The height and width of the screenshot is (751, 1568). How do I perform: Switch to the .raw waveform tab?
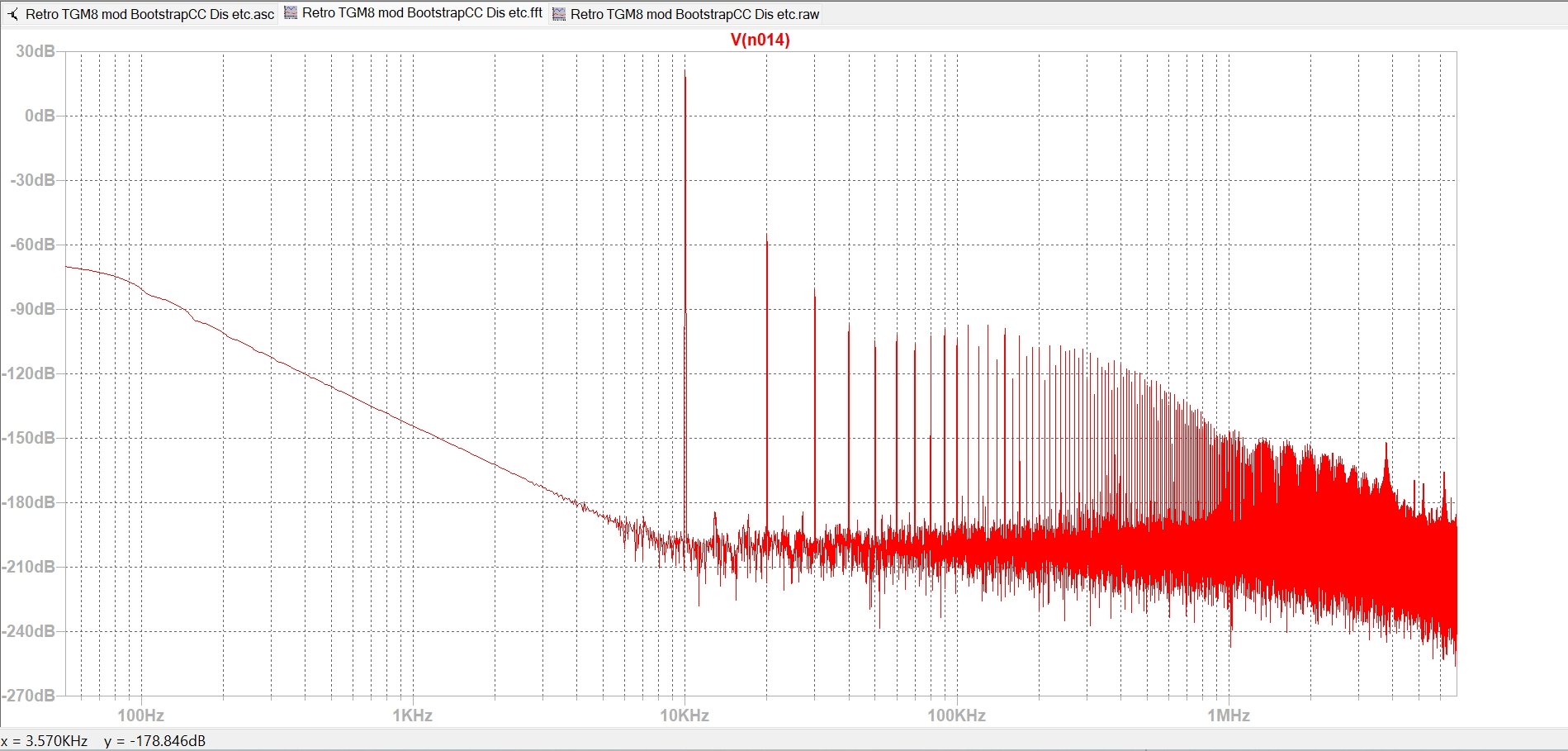[x=685, y=14]
